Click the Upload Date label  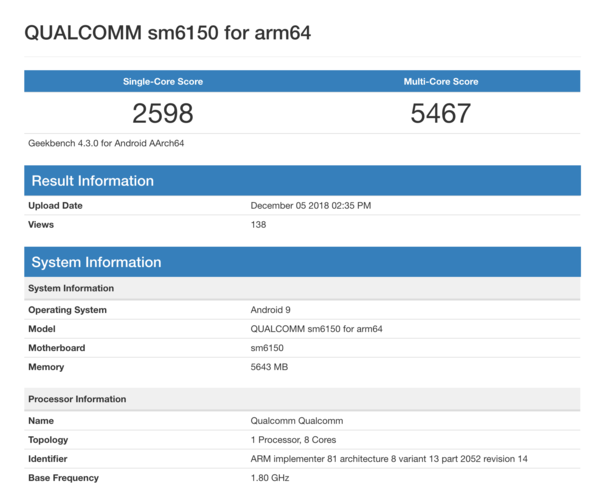(55, 206)
